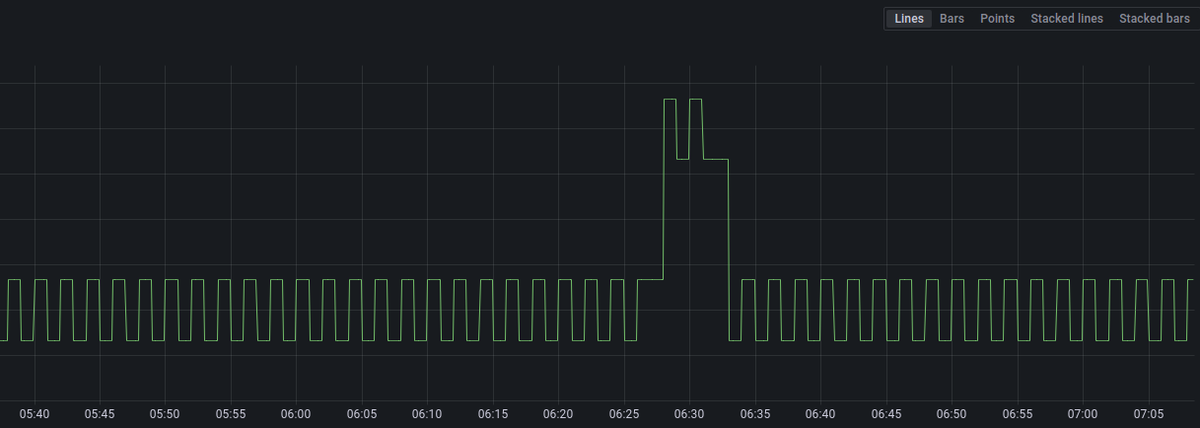Click the 05:45 time axis label

[100, 414]
